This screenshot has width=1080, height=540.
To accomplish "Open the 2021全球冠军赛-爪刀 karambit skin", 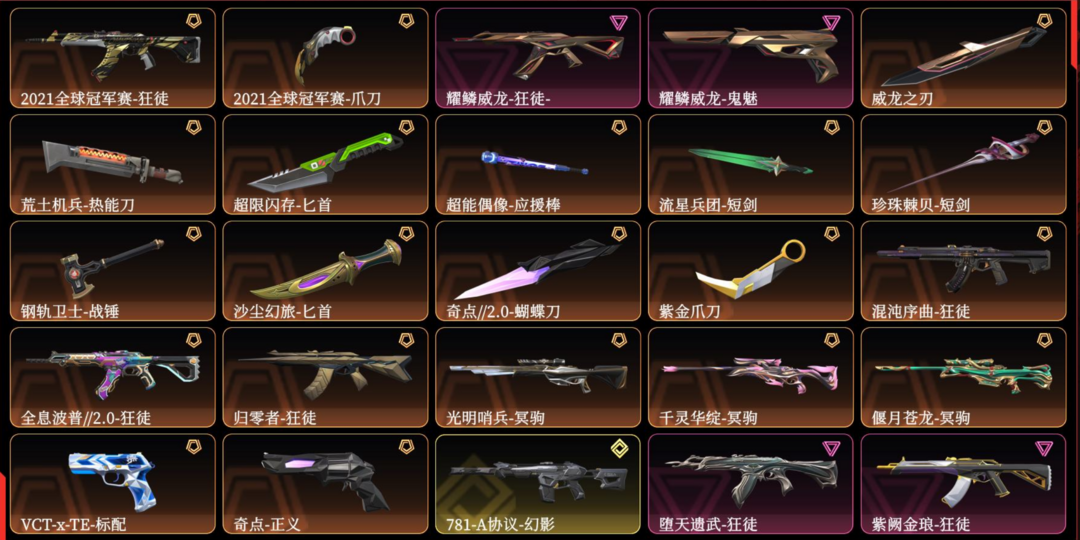I will [325, 58].
